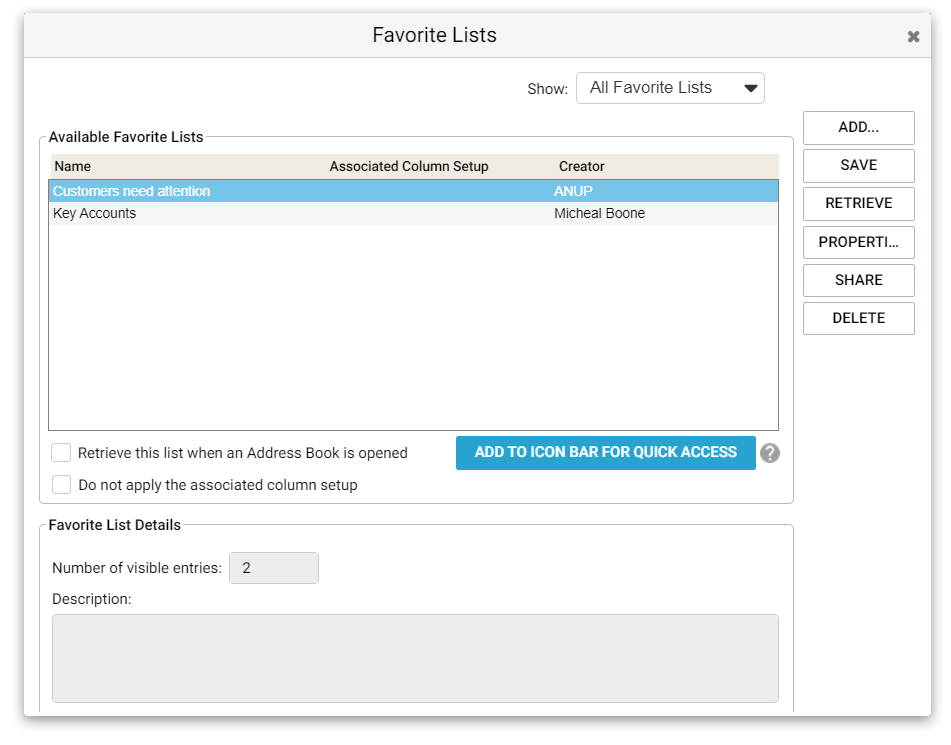Sort by Associated Column Setup header
This screenshot has height=745, width=951.
coord(409,166)
